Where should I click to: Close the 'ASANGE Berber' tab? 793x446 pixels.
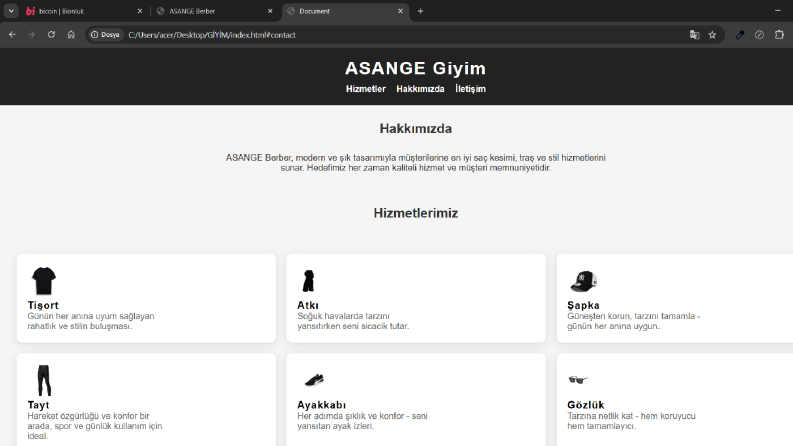pyautogui.click(x=270, y=11)
